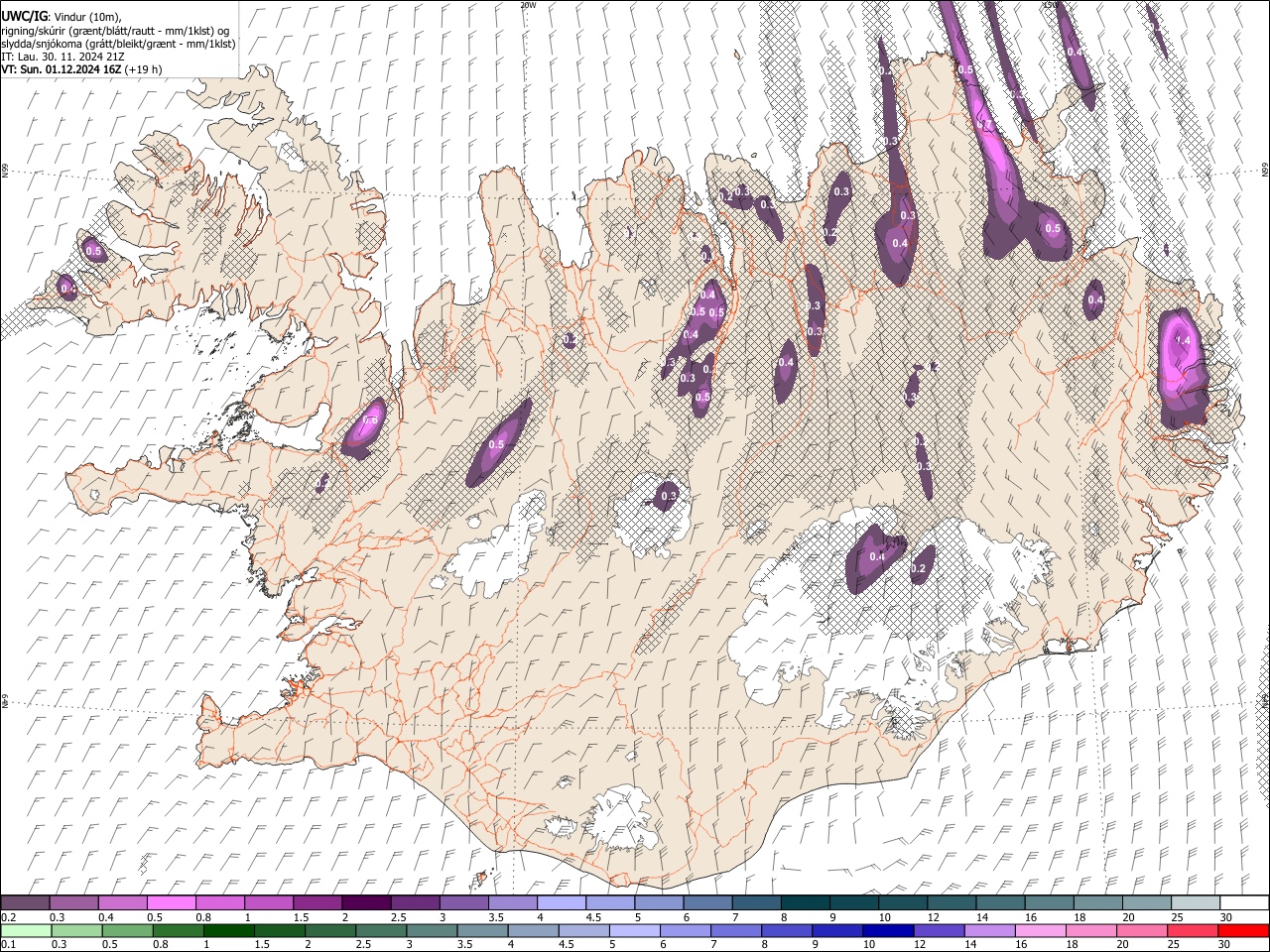Select top-row swatch between 14 and 16
The image size is (1270, 952).
click(1000, 902)
